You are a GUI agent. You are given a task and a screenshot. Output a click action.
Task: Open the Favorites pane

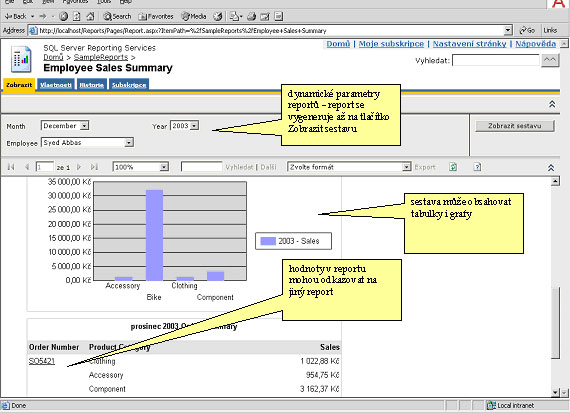(x=156, y=16)
